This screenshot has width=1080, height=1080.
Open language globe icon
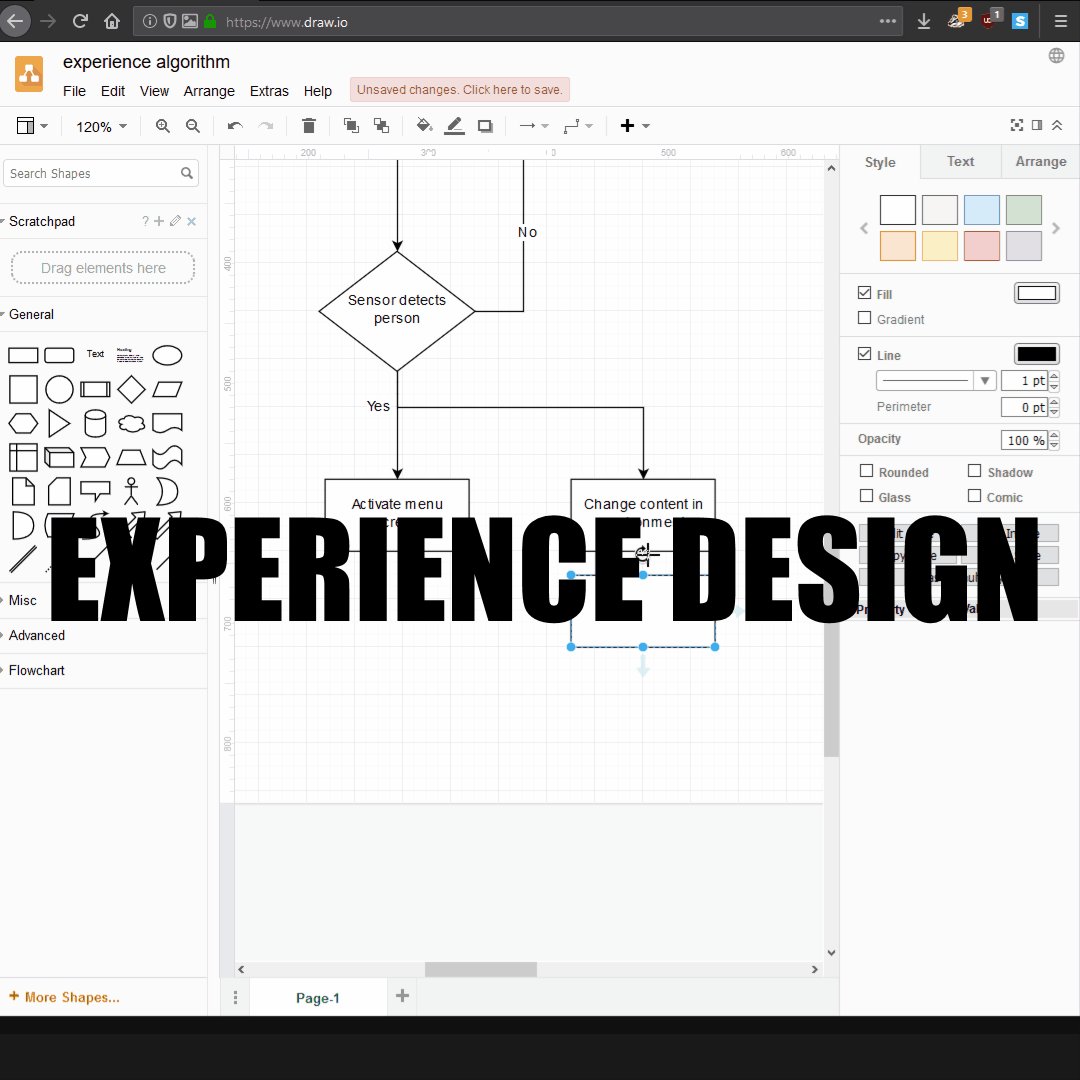1056,56
